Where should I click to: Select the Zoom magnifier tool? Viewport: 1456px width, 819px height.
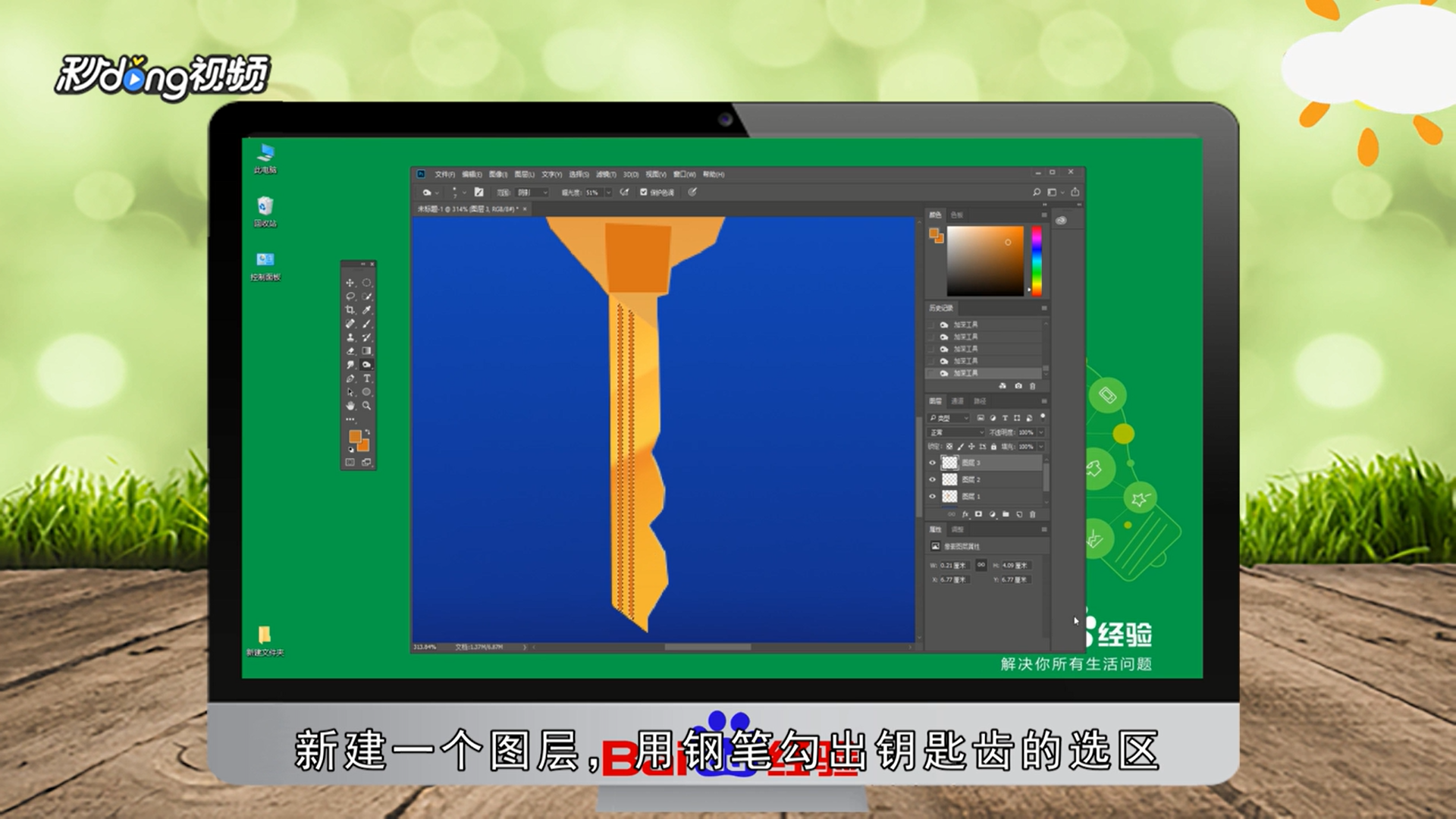367,406
